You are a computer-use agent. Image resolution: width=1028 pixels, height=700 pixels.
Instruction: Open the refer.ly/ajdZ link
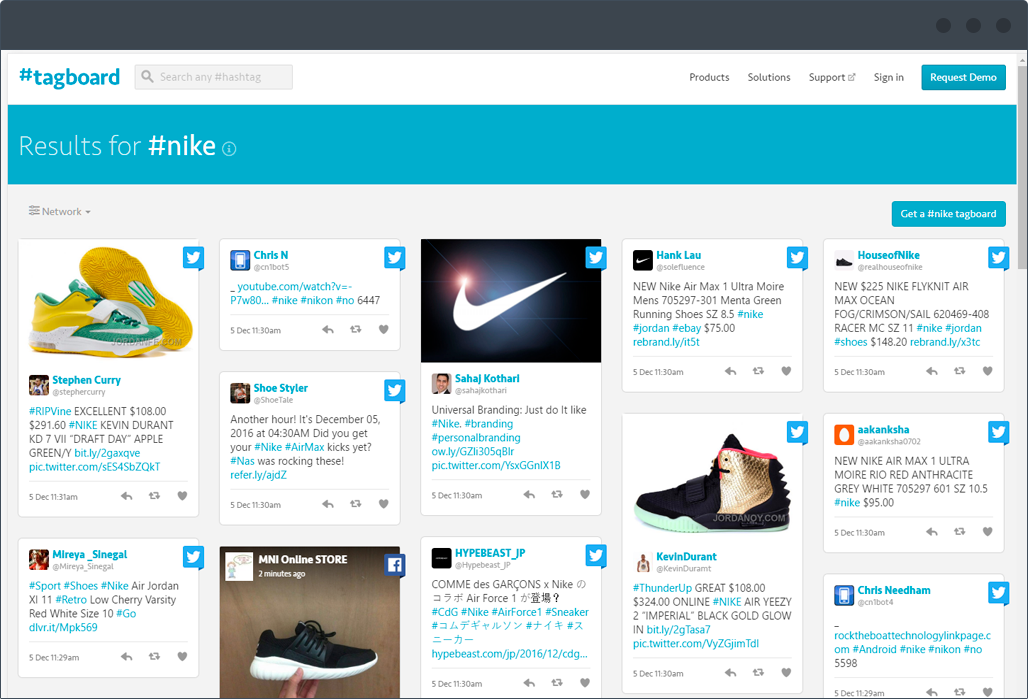[258, 475]
